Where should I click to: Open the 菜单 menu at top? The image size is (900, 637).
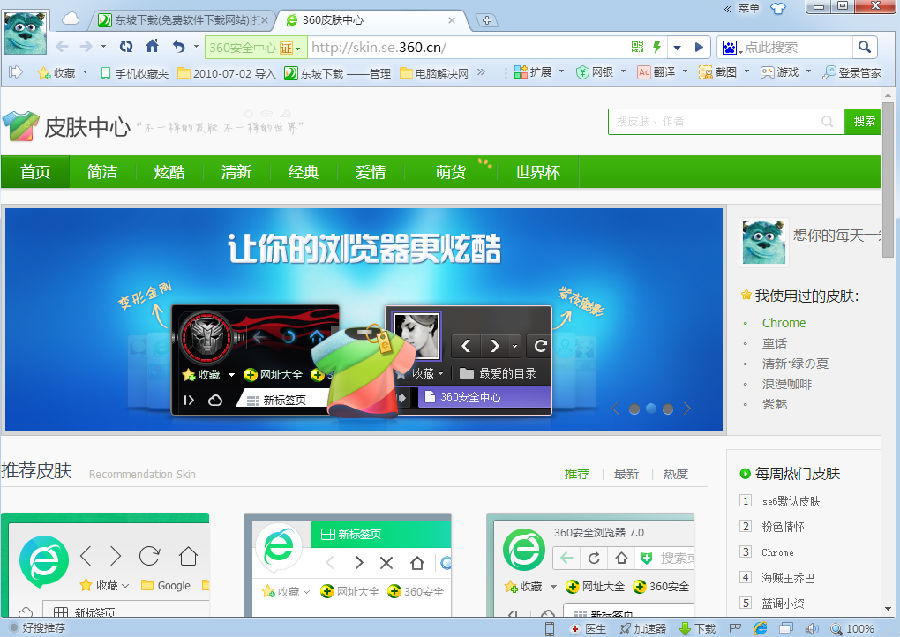coord(748,8)
